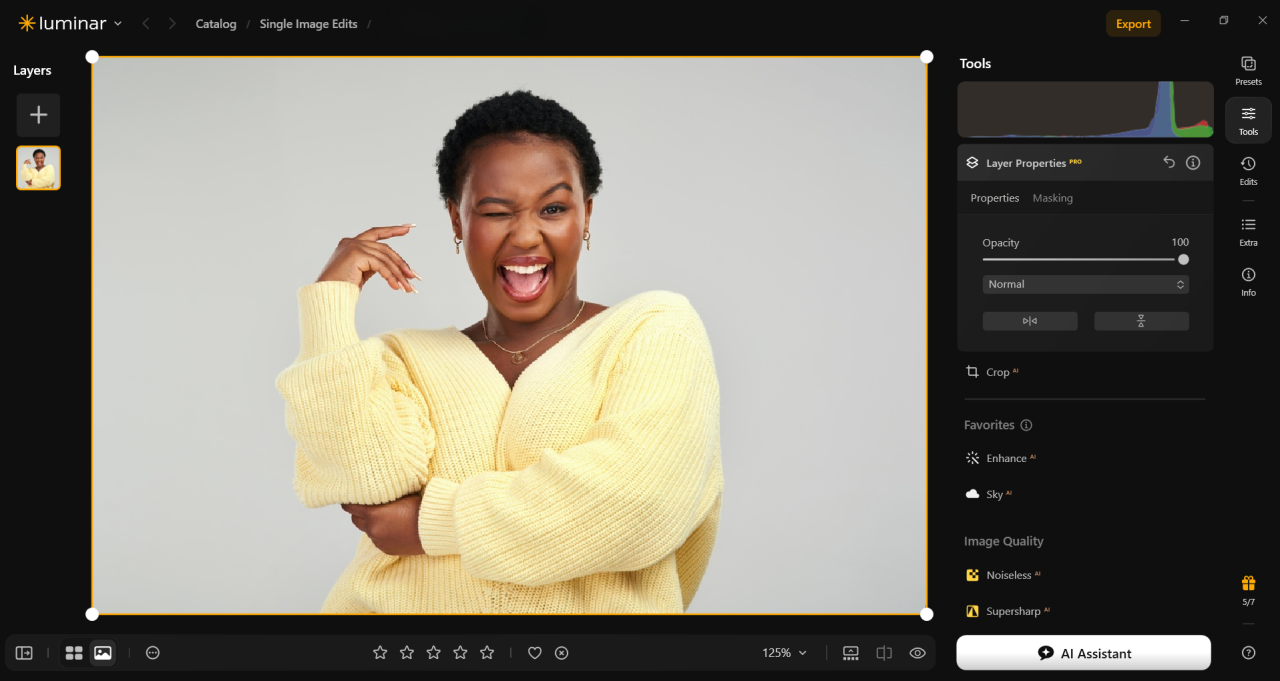Click the Image Quality section heading

click(x=1003, y=541)
